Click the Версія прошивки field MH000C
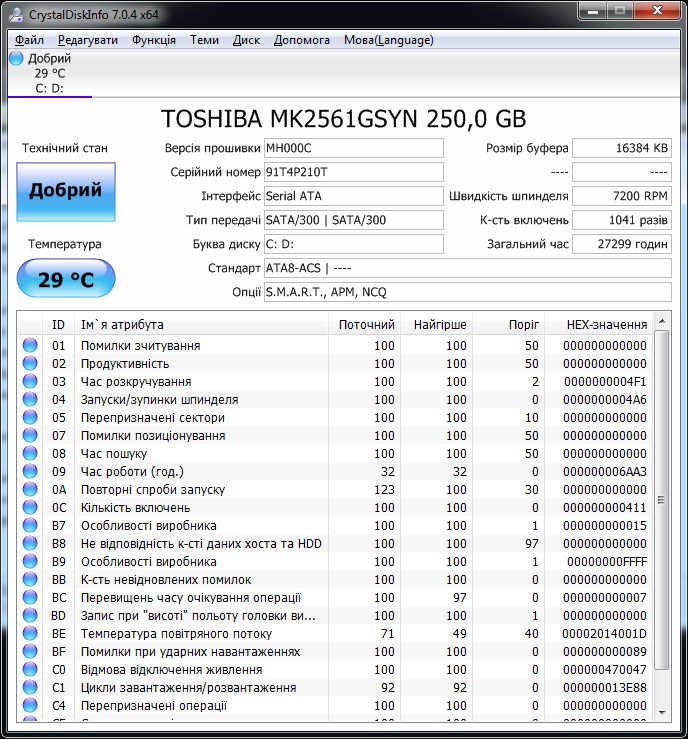This screenshot has width=688, height=739. (x=353, y=148)
